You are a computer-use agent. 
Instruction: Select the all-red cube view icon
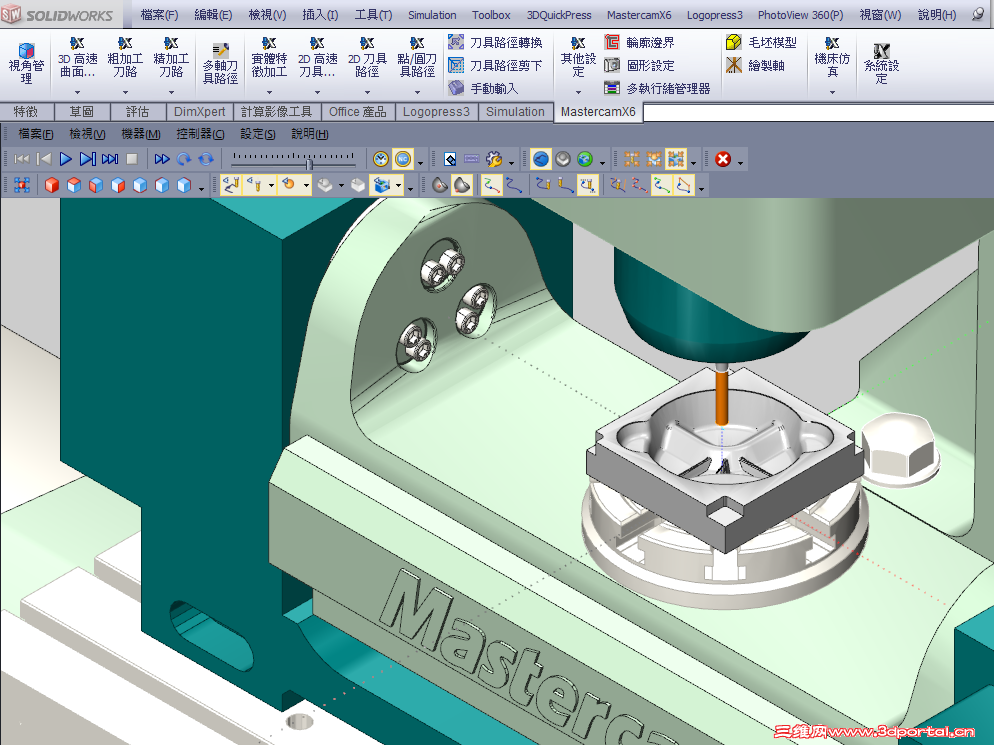52,185
